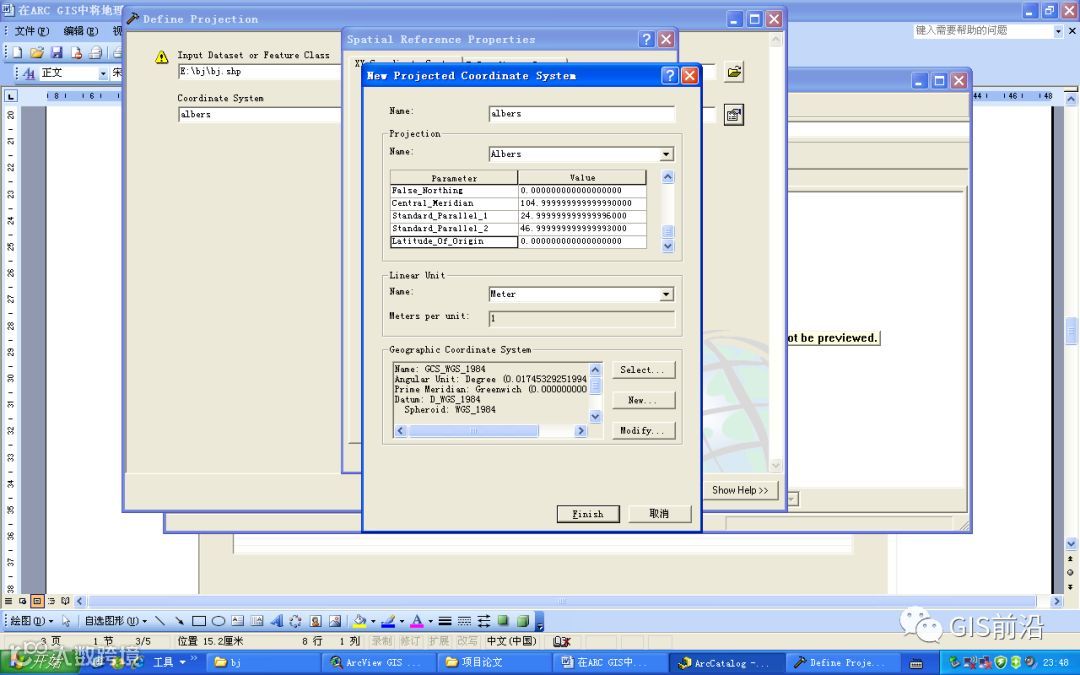Click the 3-D Style icon
The width and height of the screenshot is (1080, 675).
[x=523, y=621]
